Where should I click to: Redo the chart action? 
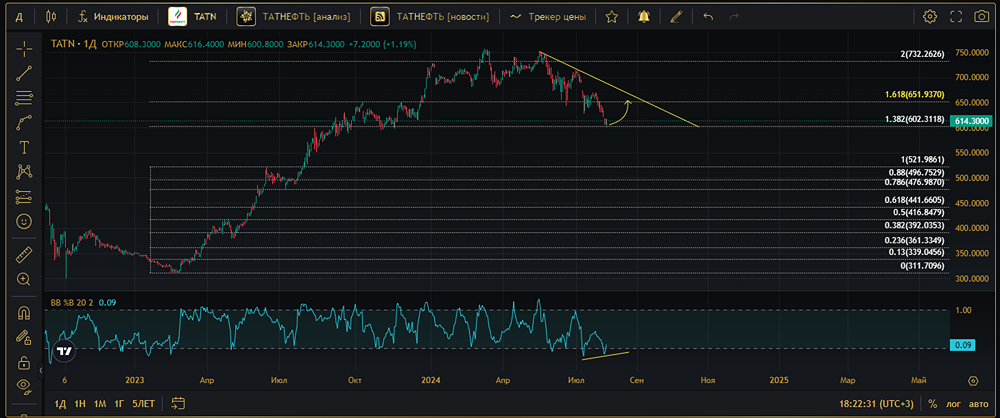click(734, 17)
